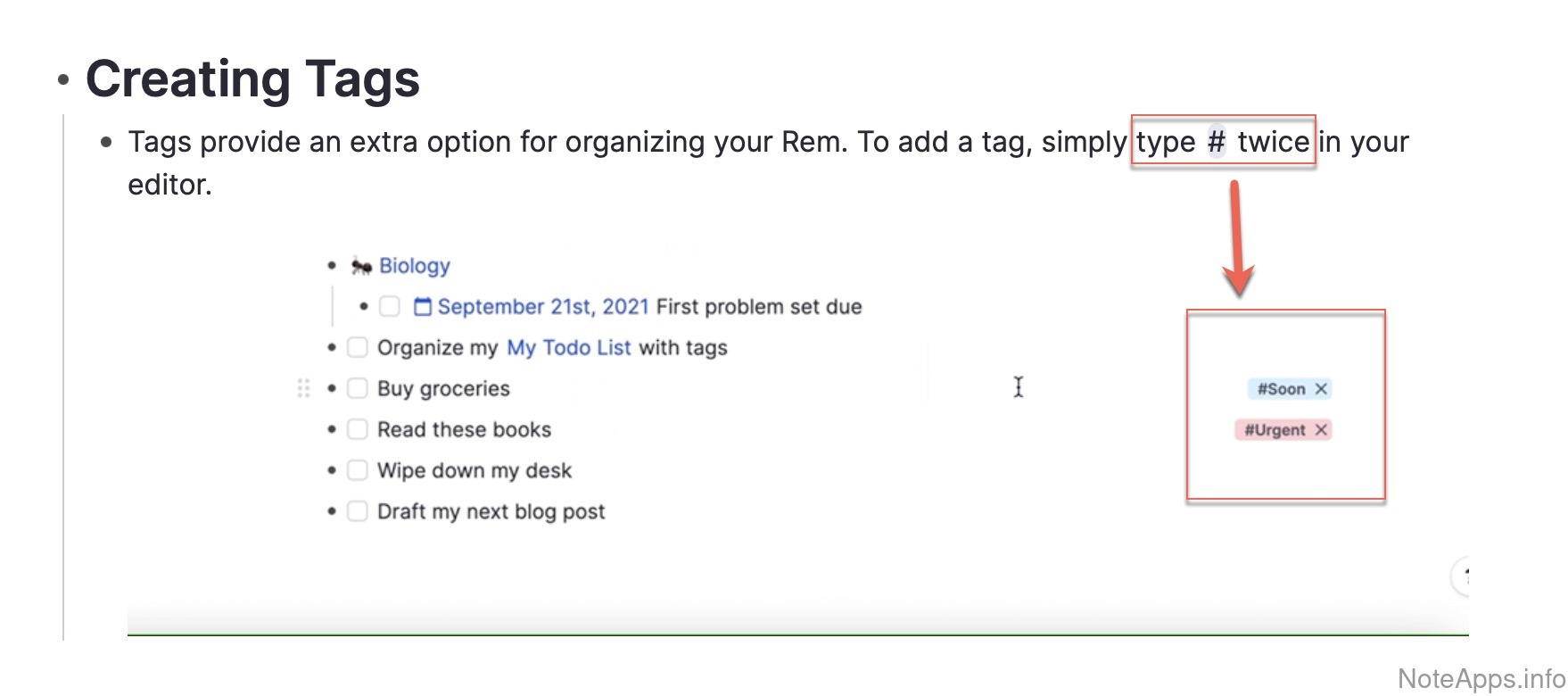Remove the #Soon tag with its X
The image size is (1568, 696).
click(x=1321, y=389)
